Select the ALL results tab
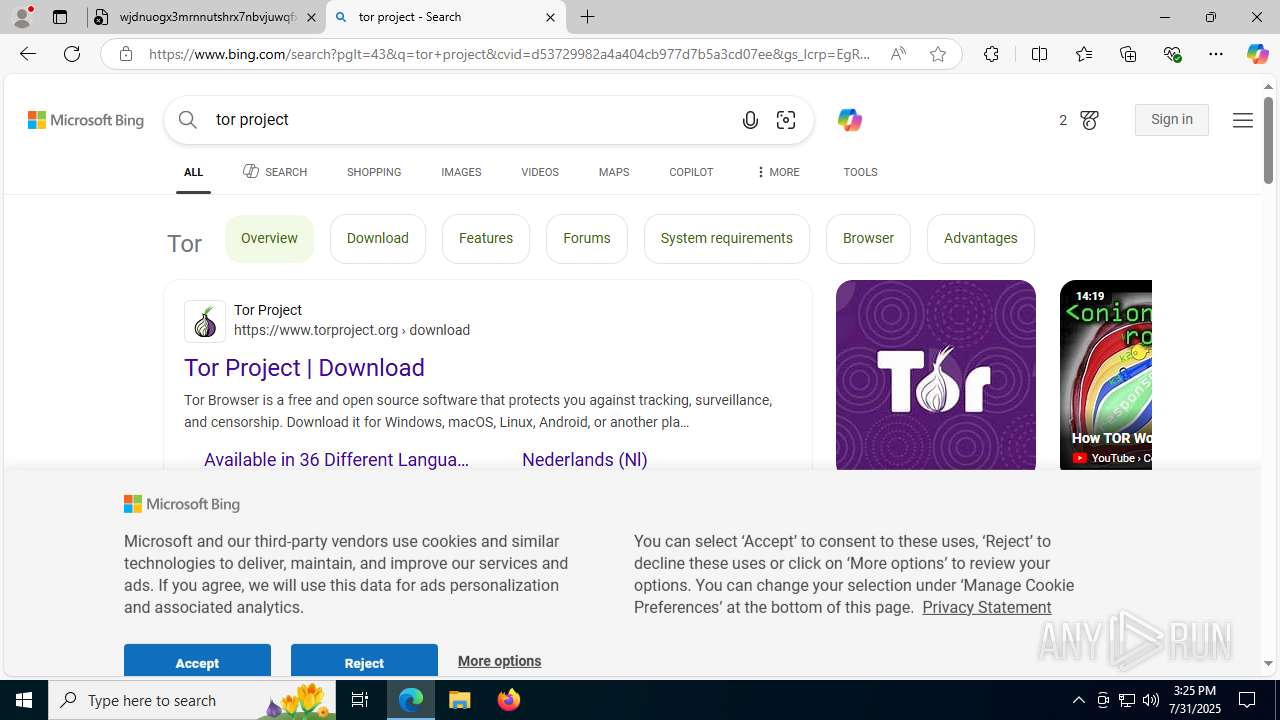 (193, 172)
